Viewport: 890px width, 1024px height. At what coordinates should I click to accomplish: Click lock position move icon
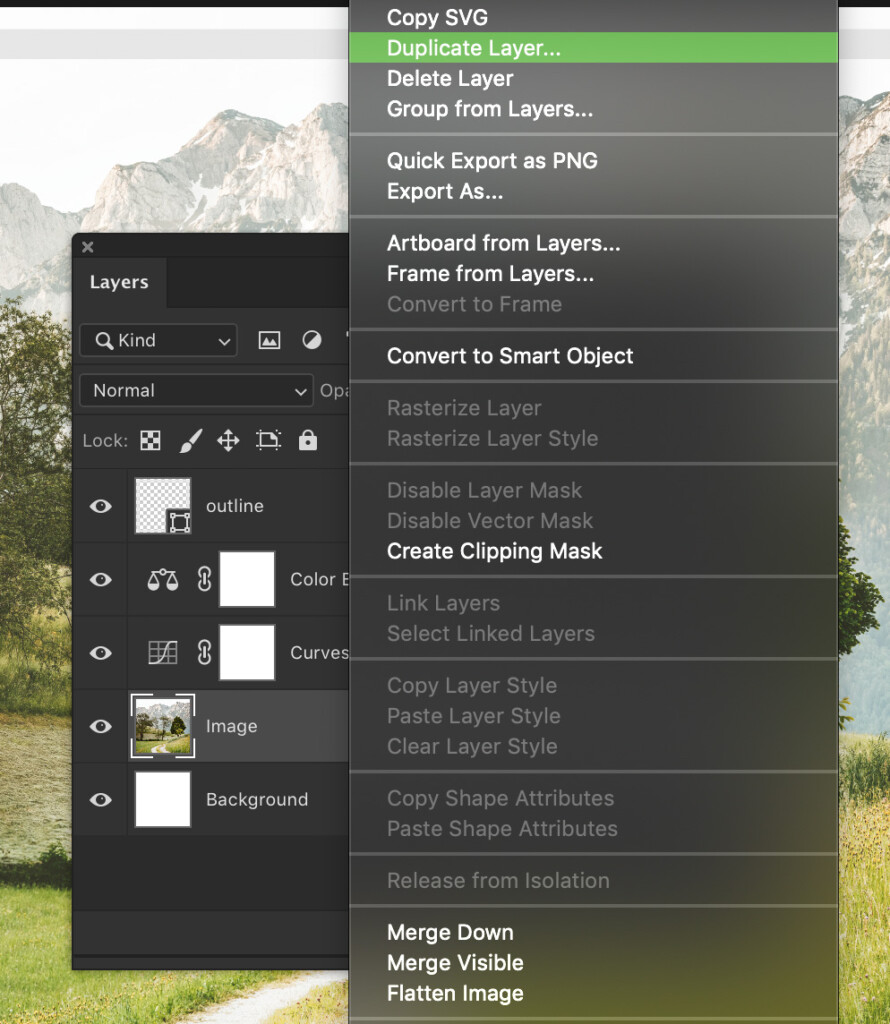pos(228,440)
